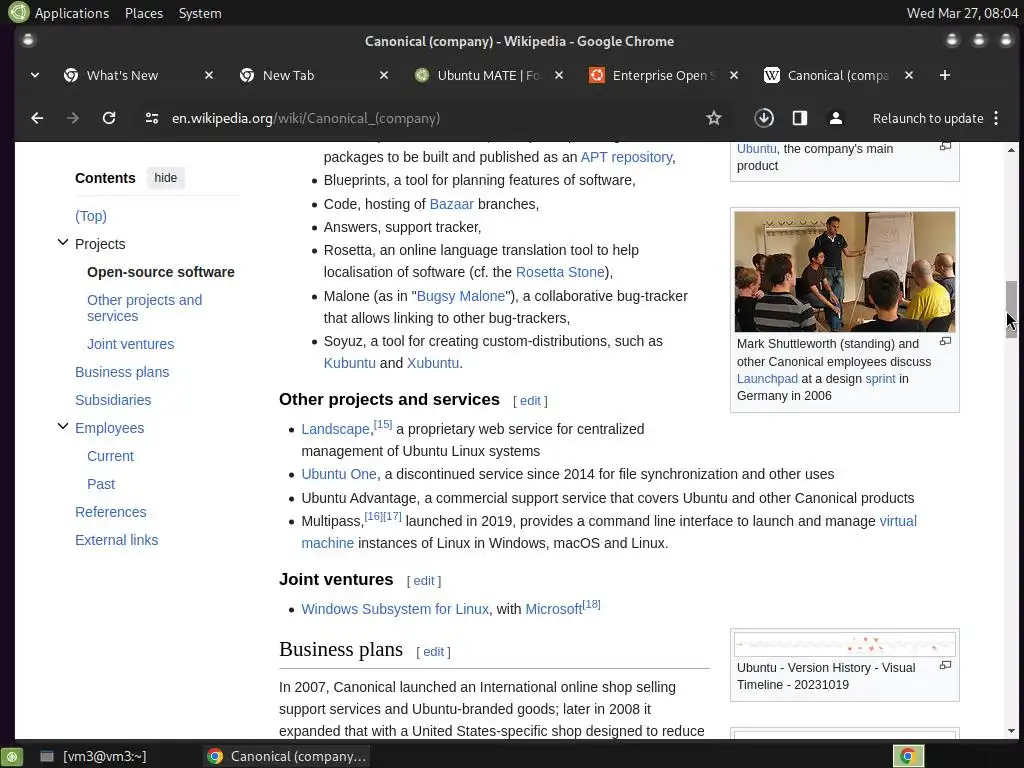Reload the Wikipedia page
1024x768 pixels.
pos(109,118)
